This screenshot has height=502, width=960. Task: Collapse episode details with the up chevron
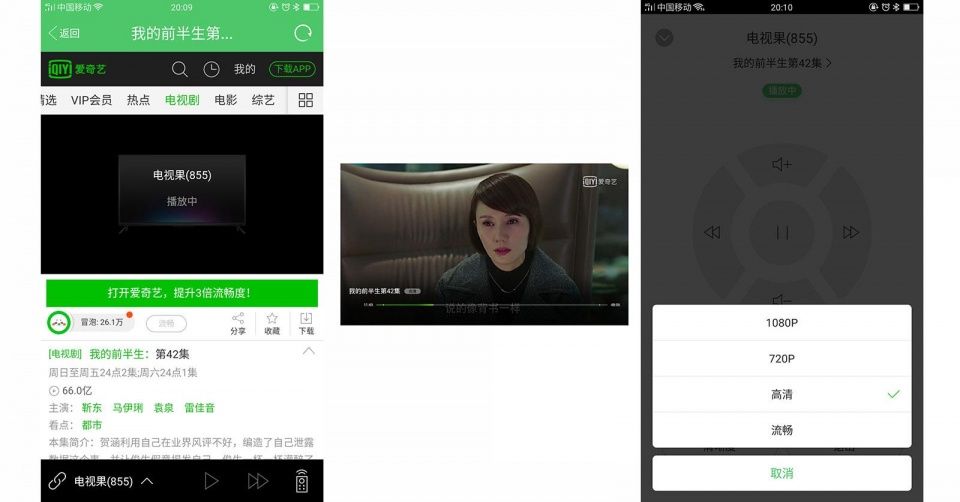pyautogui.click(x=309, y=351)
